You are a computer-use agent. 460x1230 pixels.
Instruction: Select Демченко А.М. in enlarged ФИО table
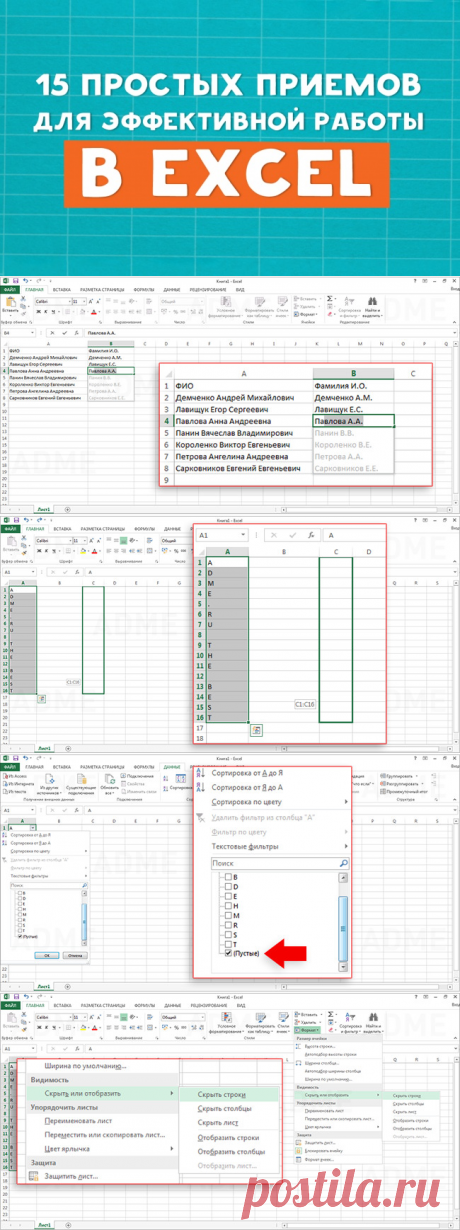(353, 397)
